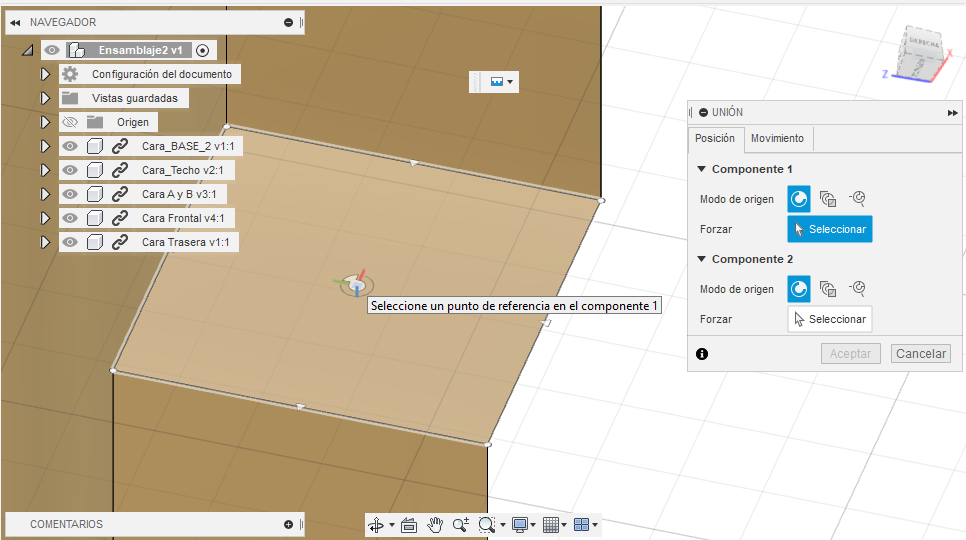
Task: Select Vistas guardadas tree label
Action: 135,98
